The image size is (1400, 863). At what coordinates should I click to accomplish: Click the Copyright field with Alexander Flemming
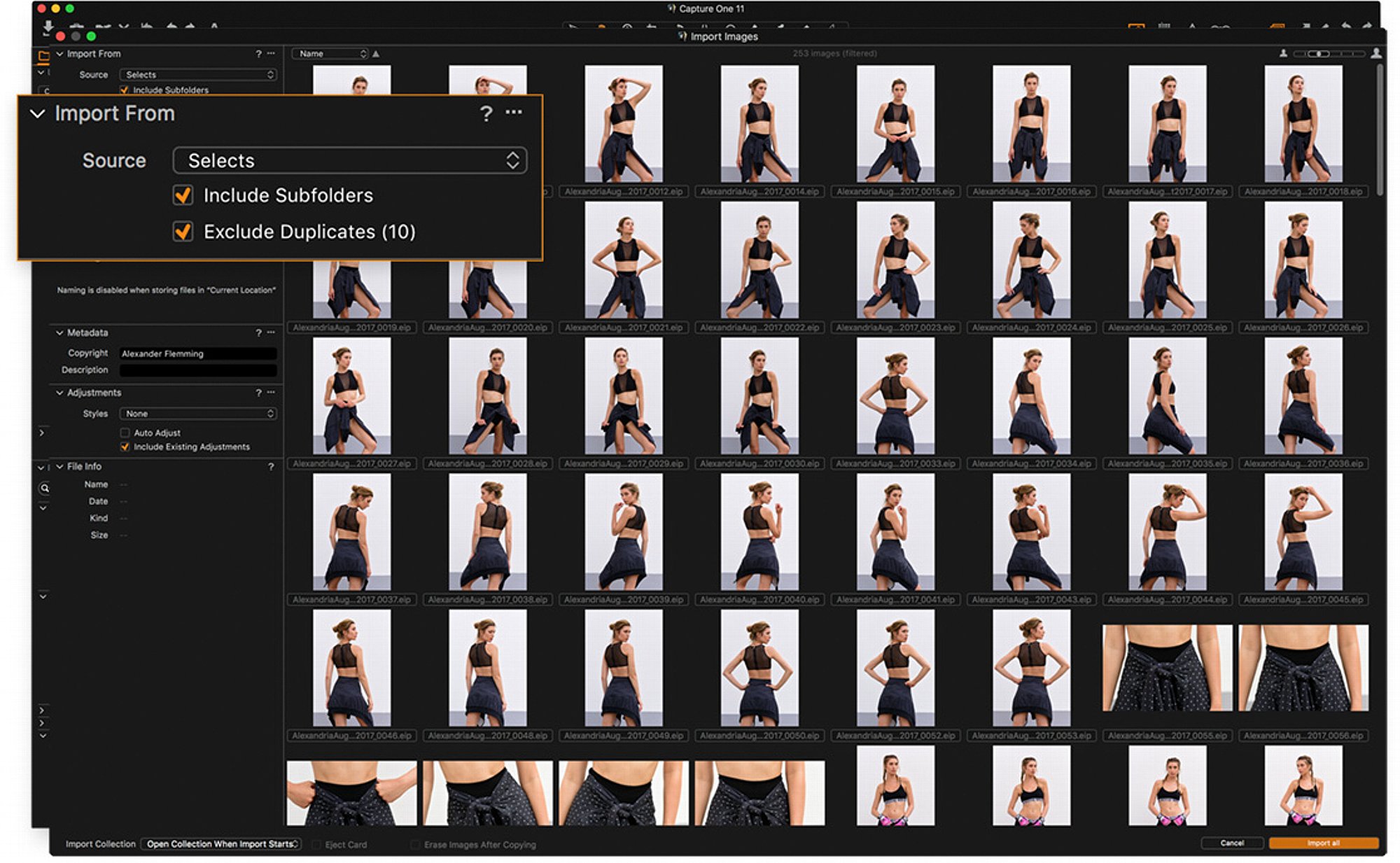198,354
